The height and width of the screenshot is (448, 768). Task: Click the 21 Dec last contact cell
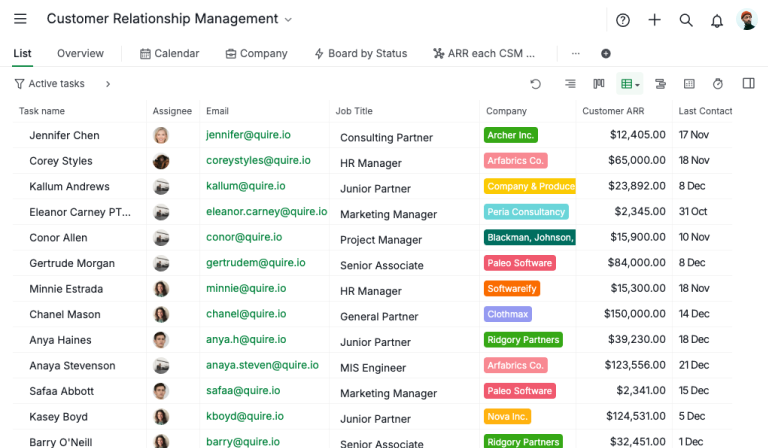coord(694,365)
